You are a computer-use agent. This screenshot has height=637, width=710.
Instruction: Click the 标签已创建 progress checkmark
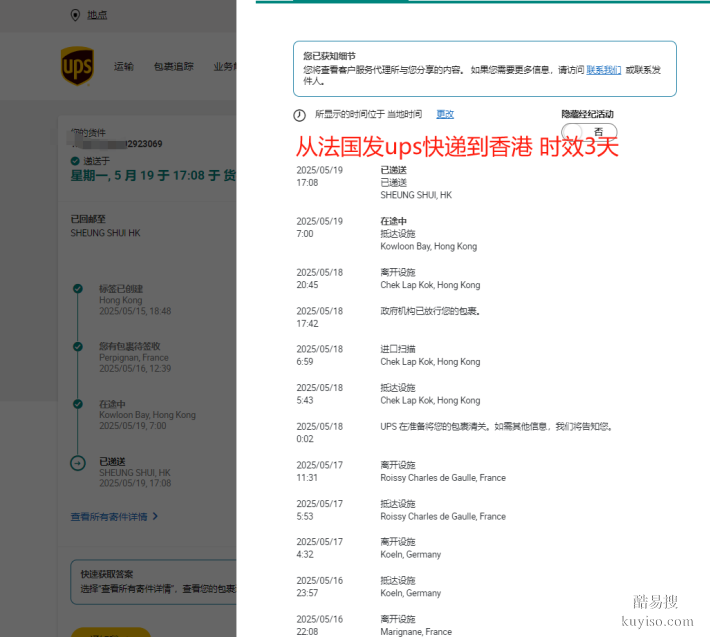[x=78, y=288]
